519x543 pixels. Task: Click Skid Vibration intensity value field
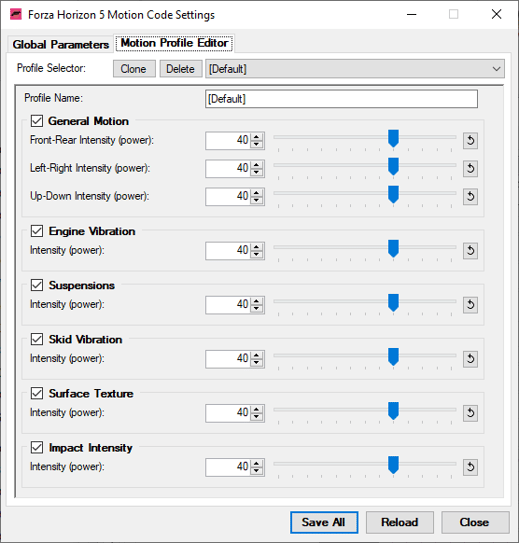pos(228,359)
